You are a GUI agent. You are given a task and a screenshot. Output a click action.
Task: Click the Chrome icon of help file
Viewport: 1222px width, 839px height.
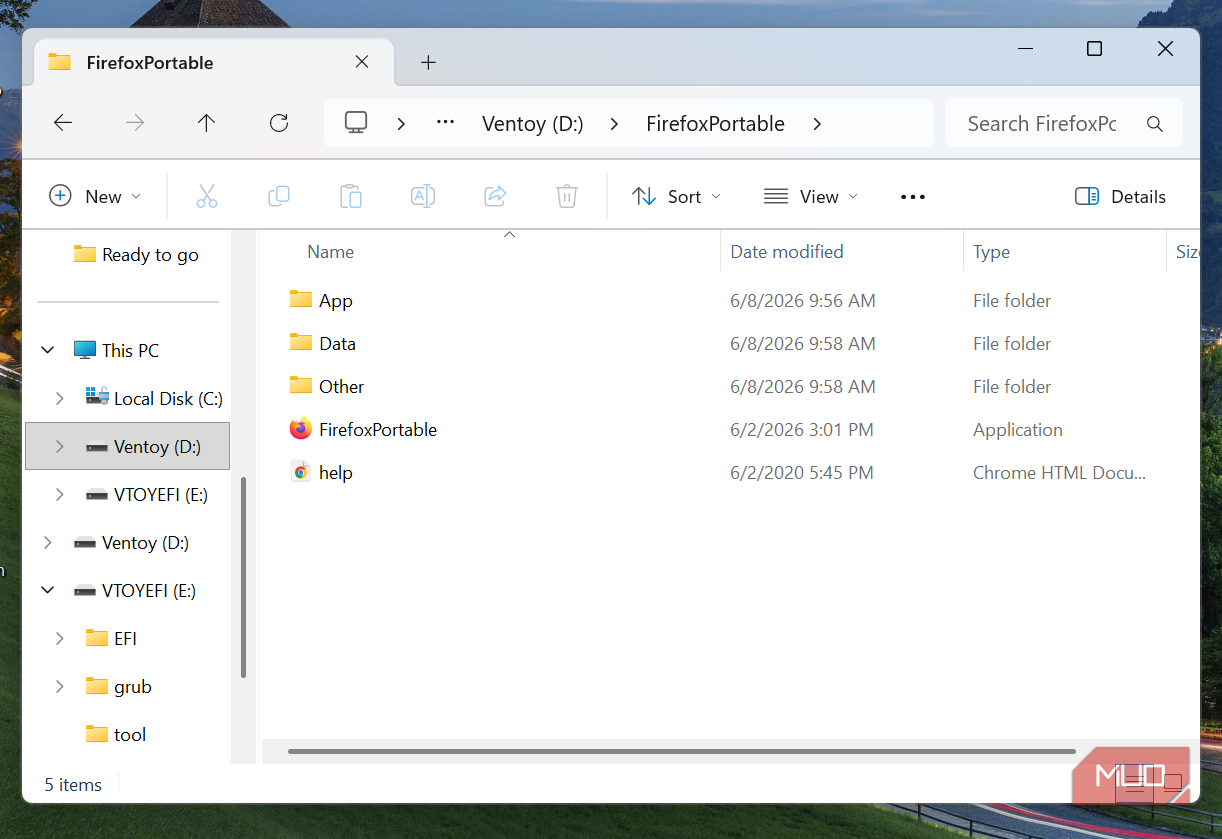(301, 472)
